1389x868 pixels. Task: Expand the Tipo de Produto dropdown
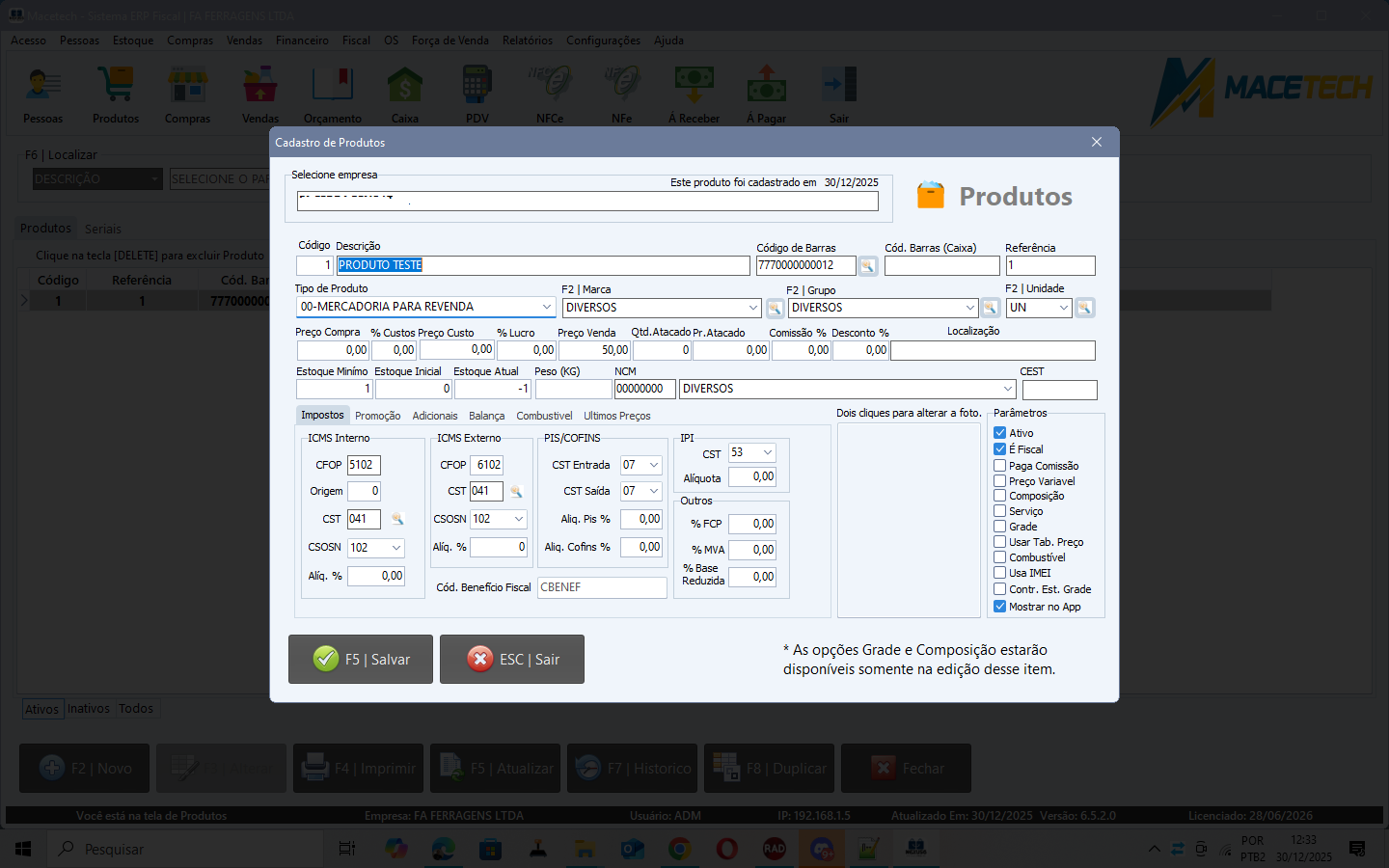(546, 307)
